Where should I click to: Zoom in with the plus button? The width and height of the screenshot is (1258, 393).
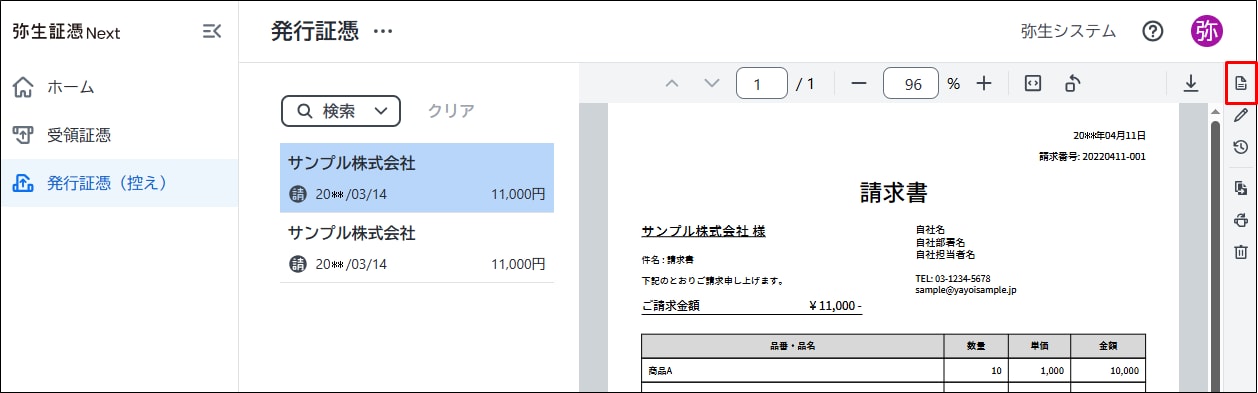point(984,84)
